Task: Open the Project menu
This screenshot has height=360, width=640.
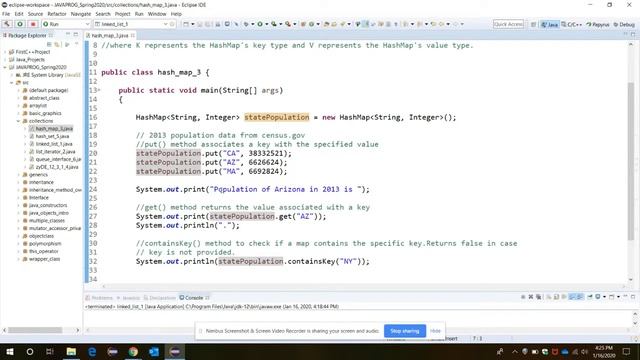Action: [x=122, y=14]
